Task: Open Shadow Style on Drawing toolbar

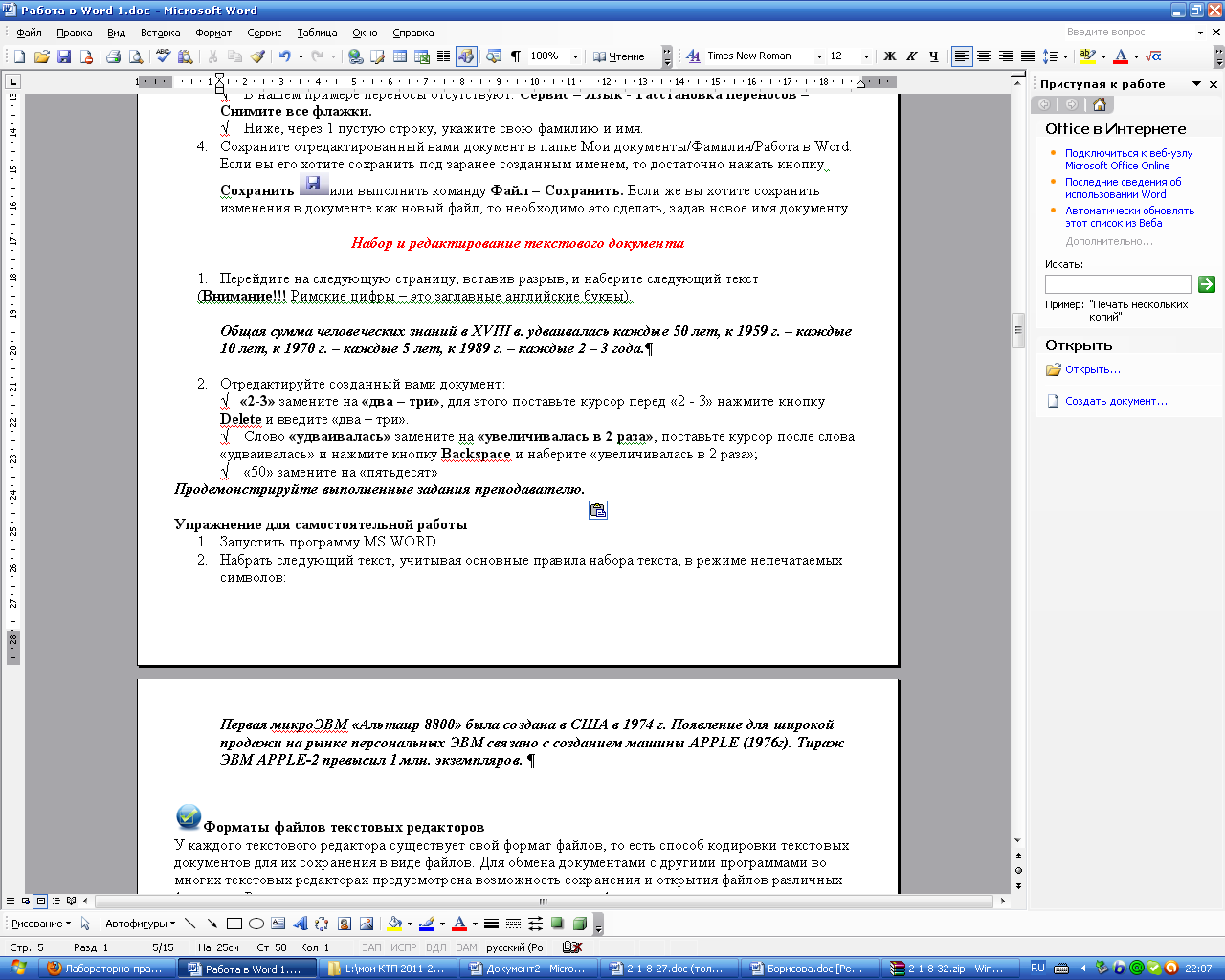Action: [557, 924]
